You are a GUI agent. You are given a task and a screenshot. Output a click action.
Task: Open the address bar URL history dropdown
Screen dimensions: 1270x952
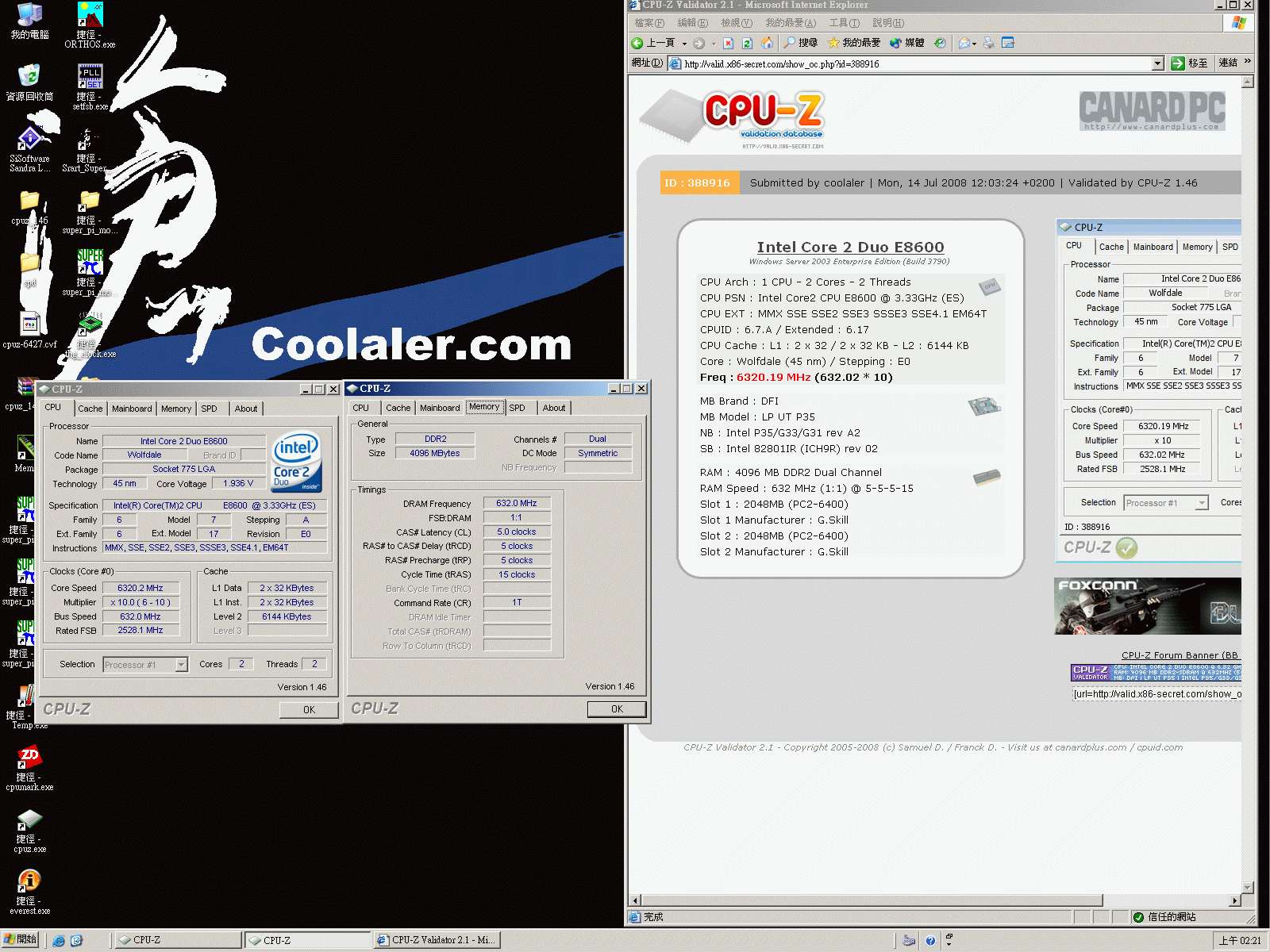[x=1157, y=63]
